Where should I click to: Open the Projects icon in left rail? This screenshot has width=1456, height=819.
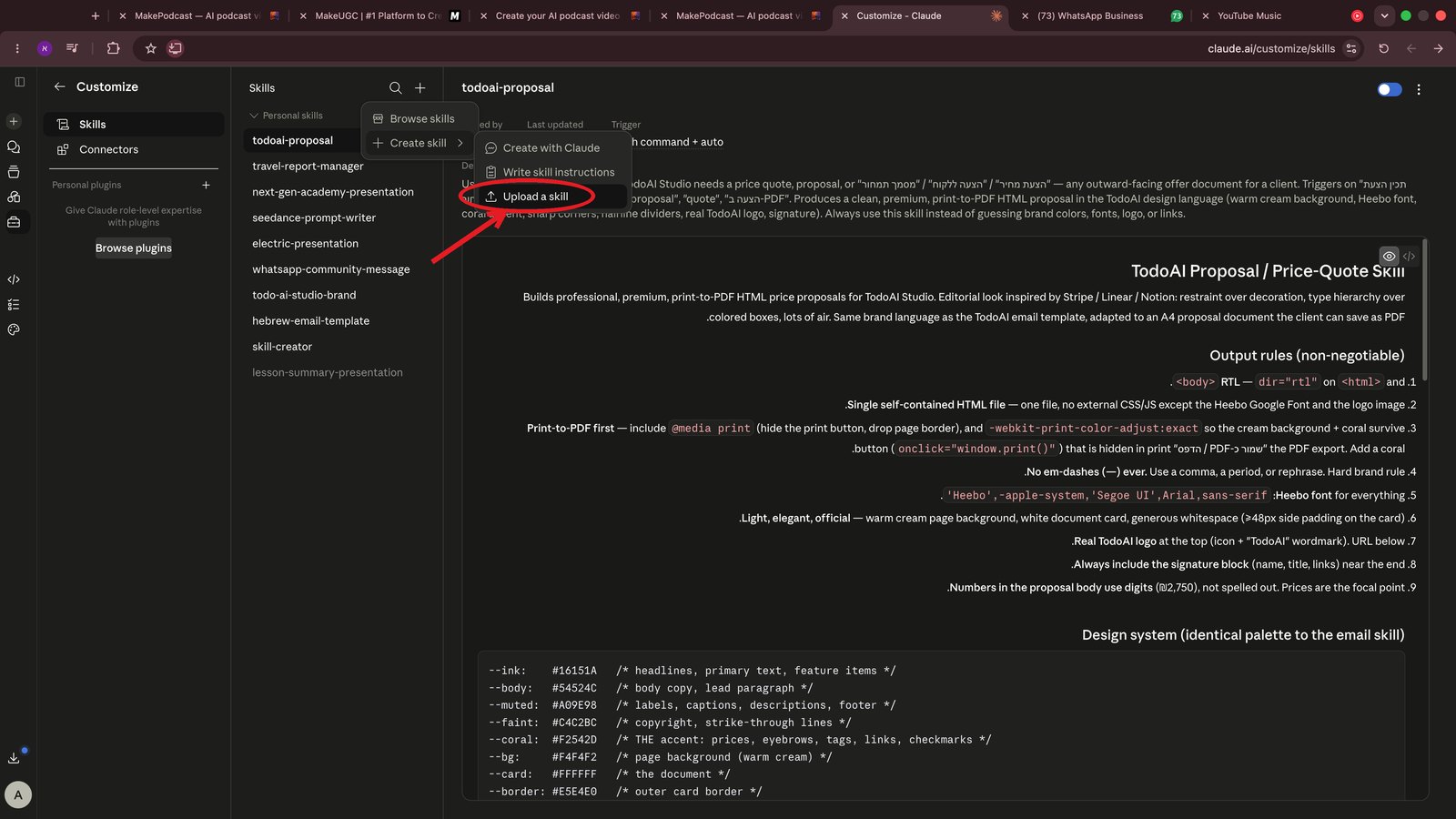point(14,172)
